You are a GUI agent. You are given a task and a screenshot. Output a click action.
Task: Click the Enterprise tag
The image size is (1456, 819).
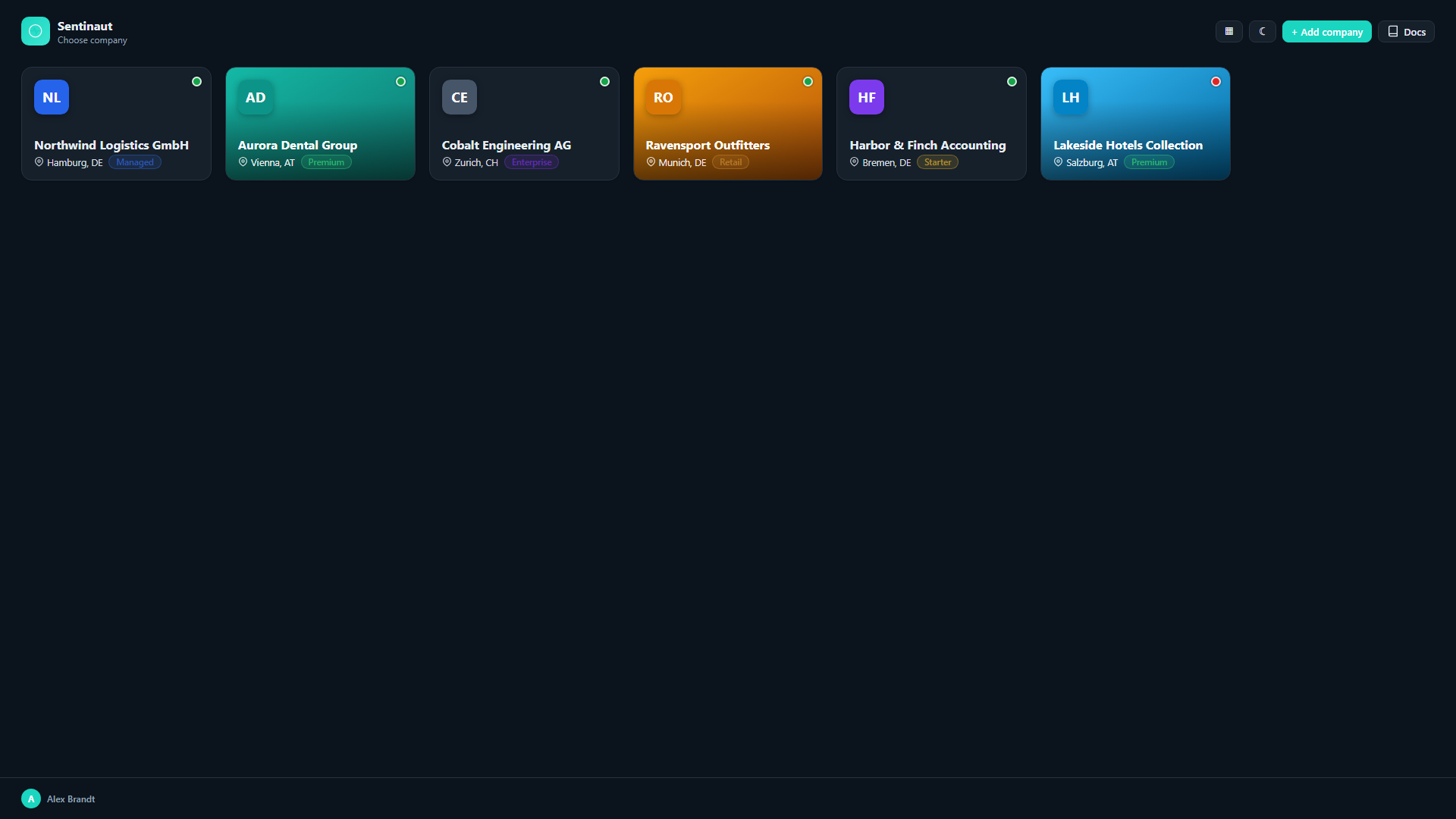point(532,162)
